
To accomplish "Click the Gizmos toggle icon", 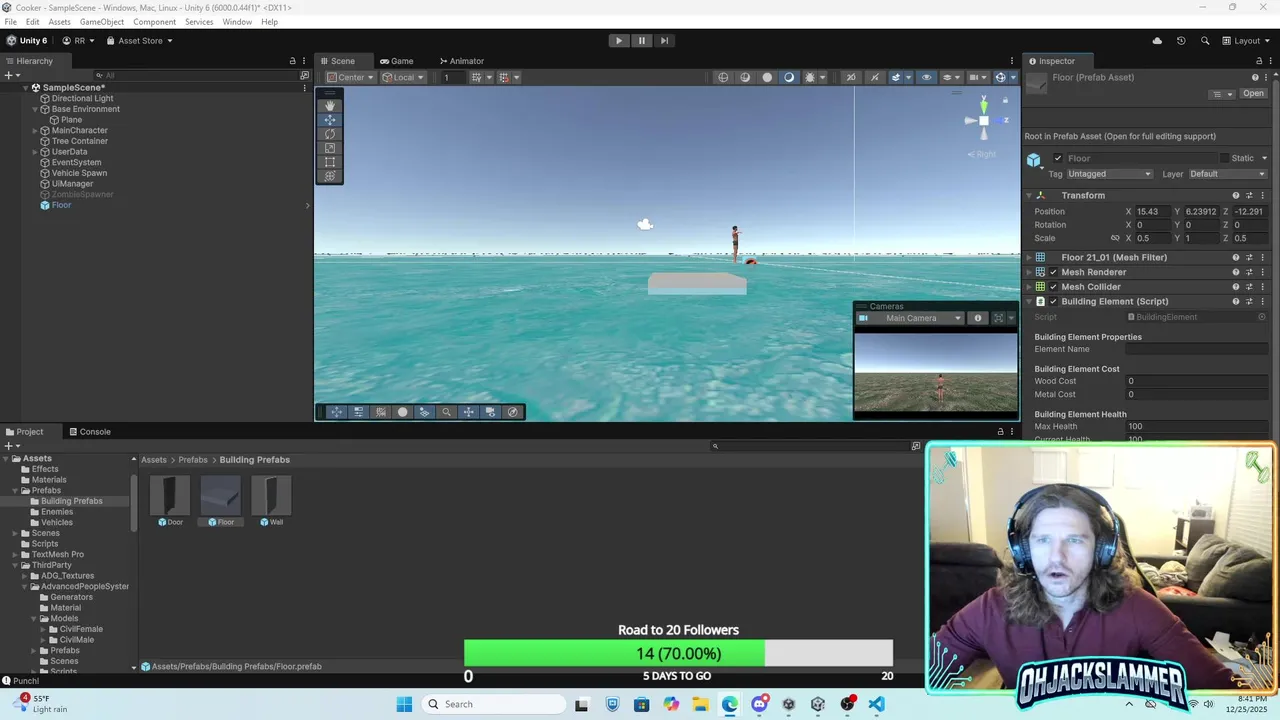I will [x=1000, y=77].
